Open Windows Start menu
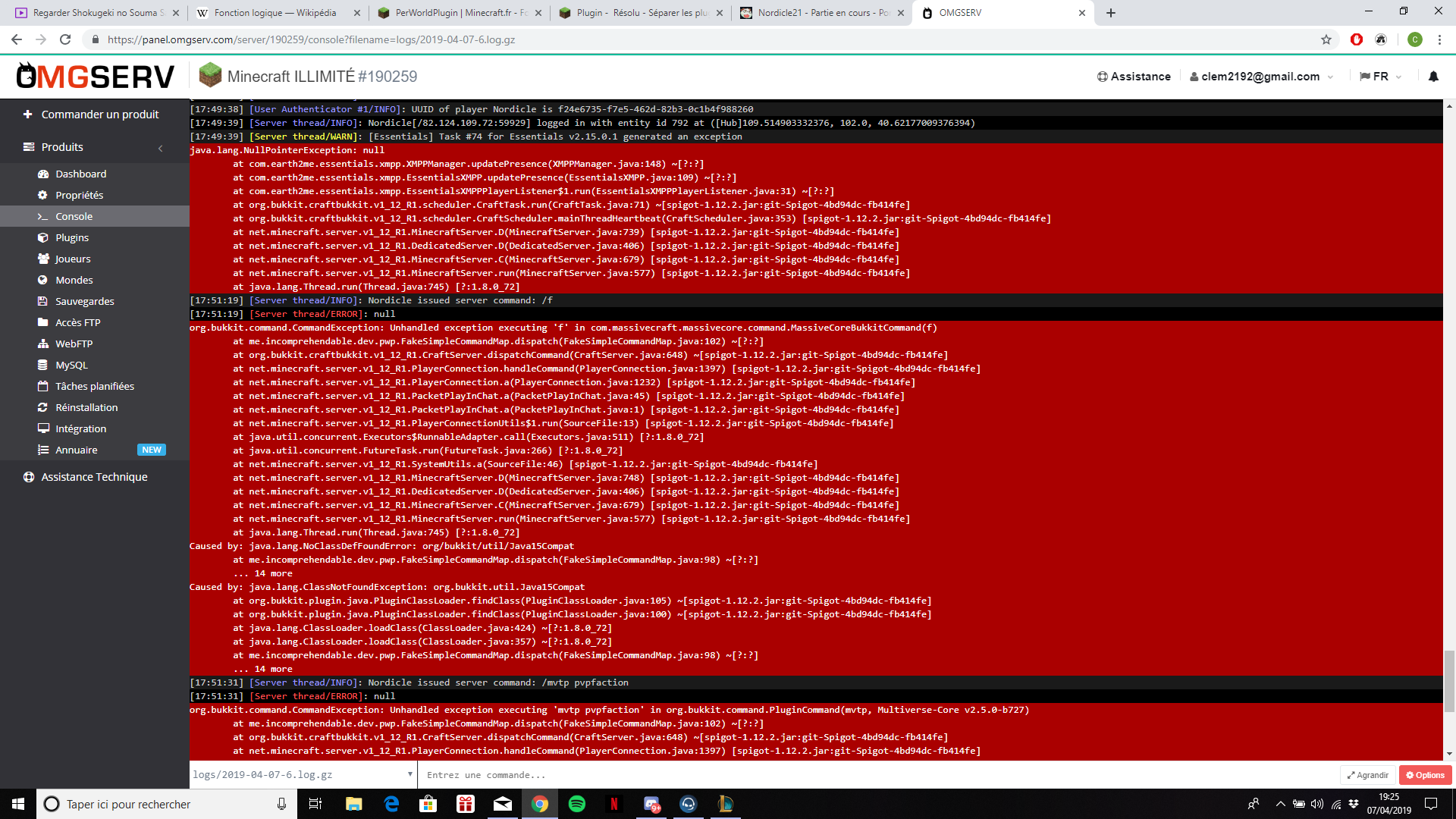Image resolution: width=1456 pixels, height=819 pixels. (x=18, y=804)
